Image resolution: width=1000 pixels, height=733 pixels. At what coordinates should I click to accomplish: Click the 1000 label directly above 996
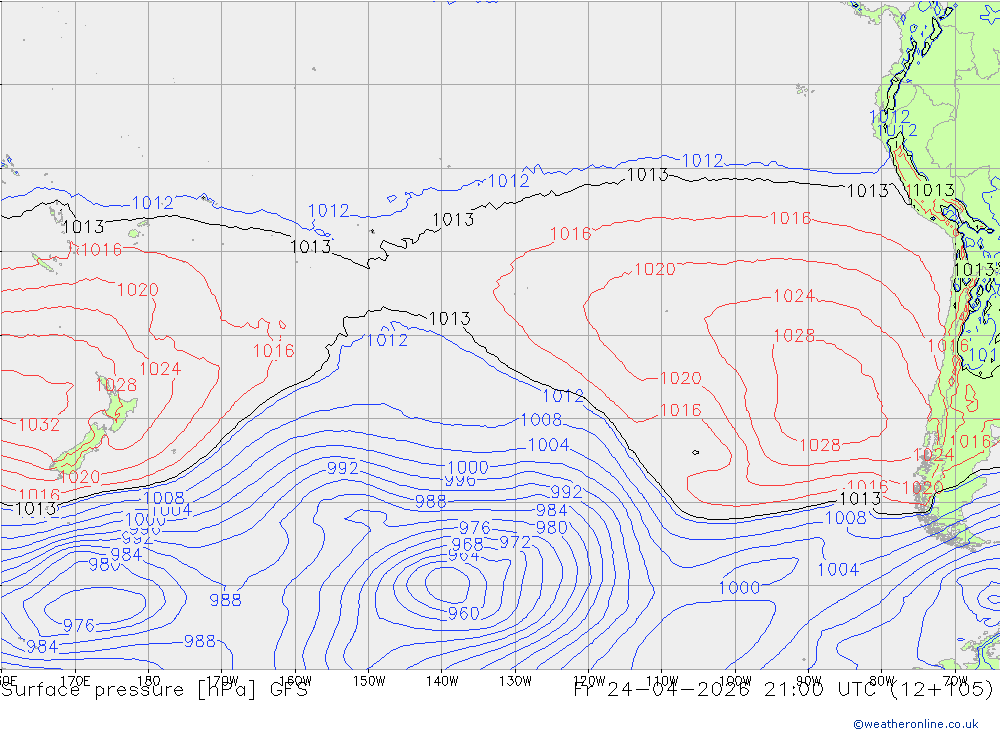point(468,468)
